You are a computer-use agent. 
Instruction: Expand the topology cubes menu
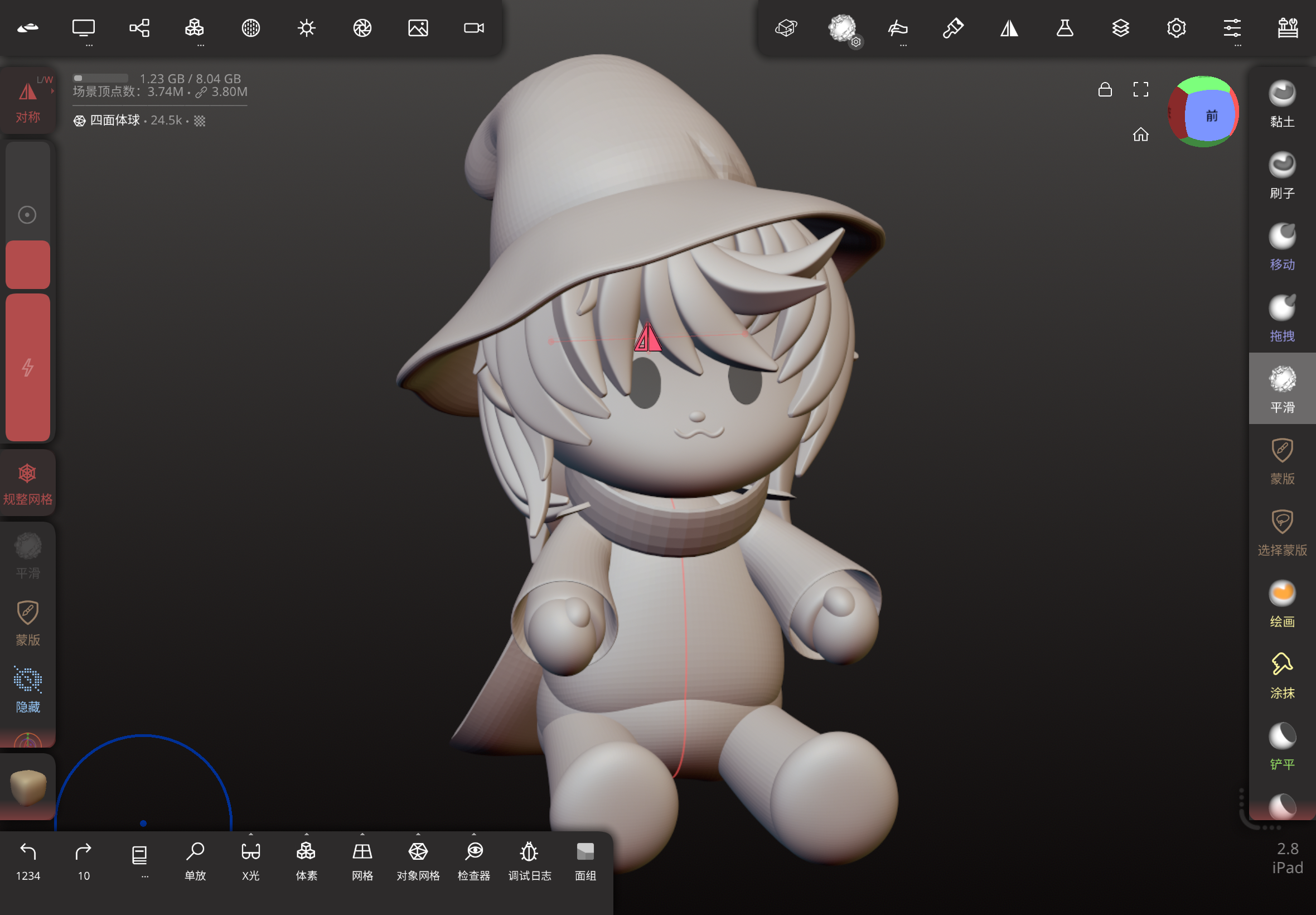click(195, 30)
